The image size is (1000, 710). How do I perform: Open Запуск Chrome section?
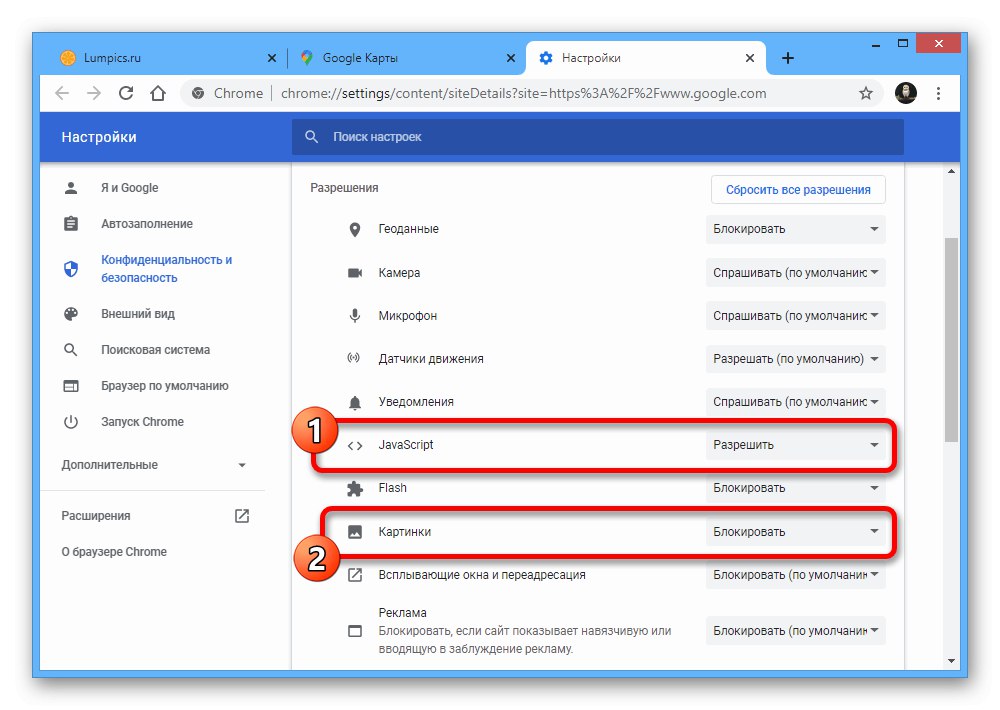pyautogui.click(x=142, y=422)
